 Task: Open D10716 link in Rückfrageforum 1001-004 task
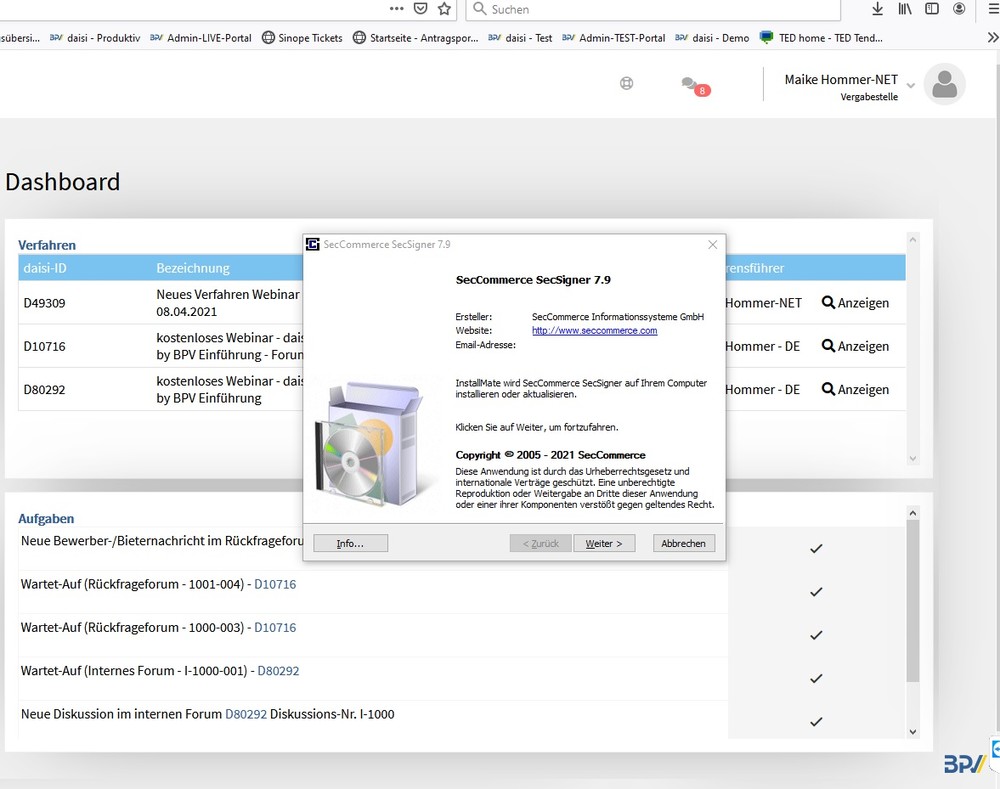click(x=275, y=584)
